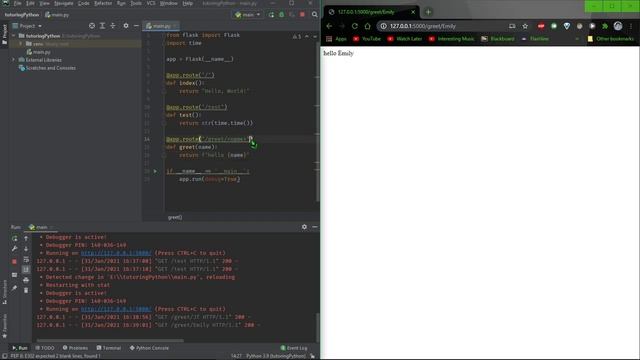640x360 pixels.
Task: Reload the browser page
Action: (x=355, y=26)
